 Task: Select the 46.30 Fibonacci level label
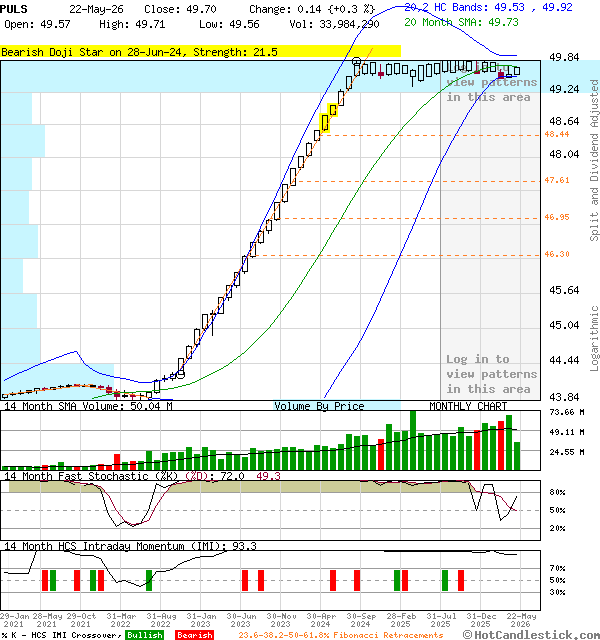pyautogui.click(x=557, y=254)
